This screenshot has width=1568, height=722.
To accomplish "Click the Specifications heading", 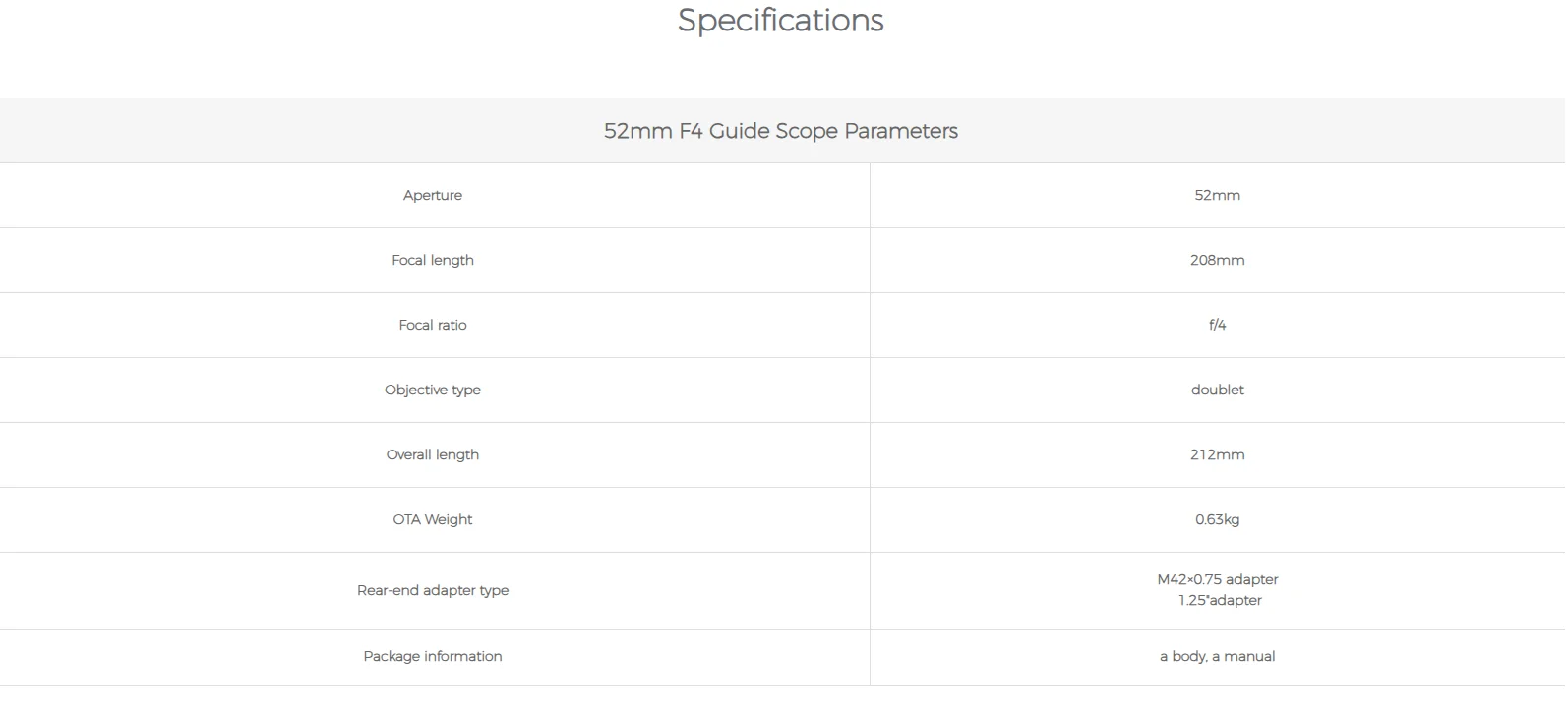I will click(x=780, y=21).
